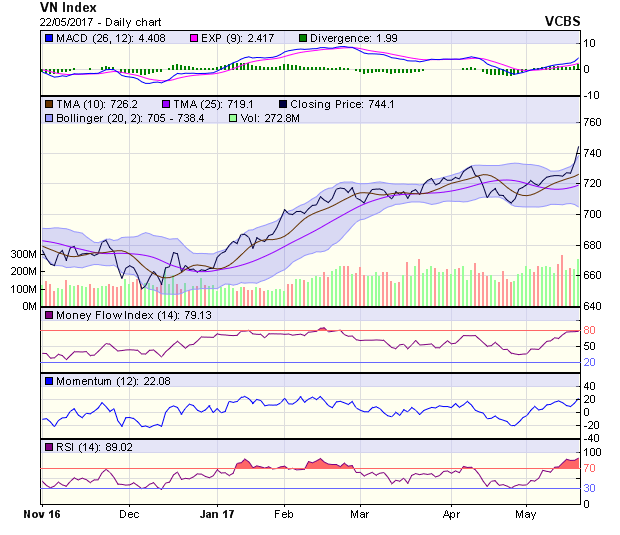Click the RSI 70 overbought level label
Image resolution: width=620 pixels, height=535 pixels.
(x=589, y=467)
